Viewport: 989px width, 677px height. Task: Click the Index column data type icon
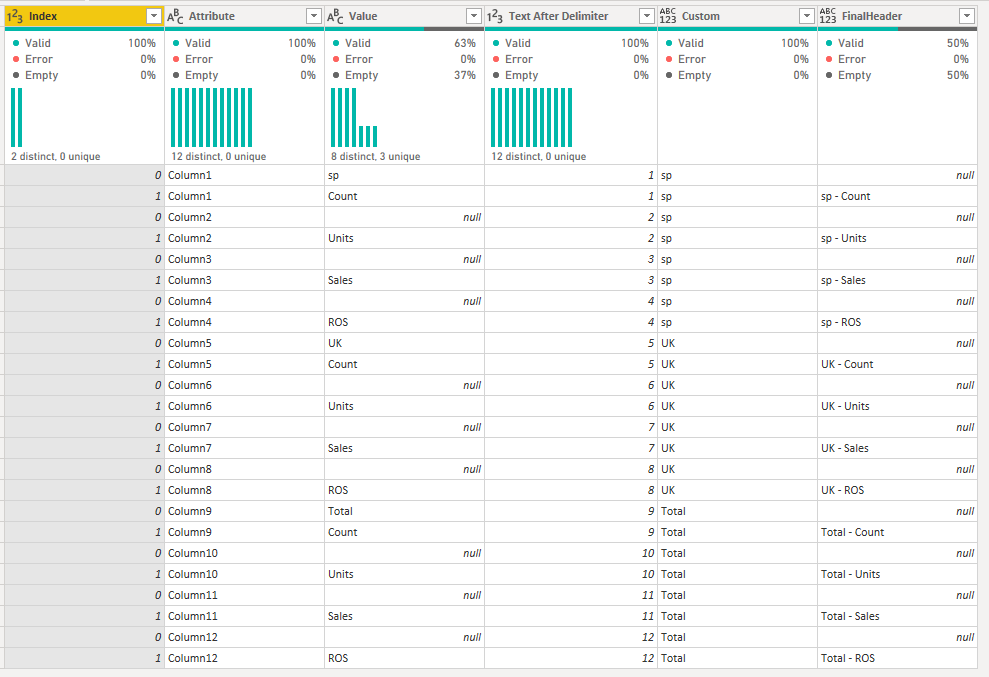click(x=15, y=16)
